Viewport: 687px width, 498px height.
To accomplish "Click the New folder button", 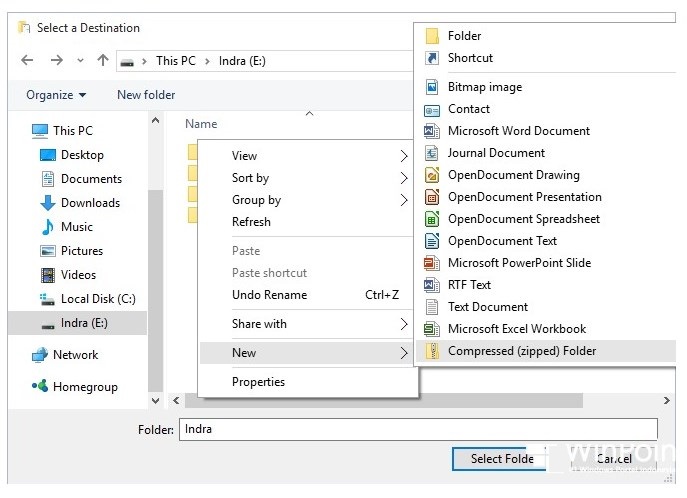I will coord(146,95).
